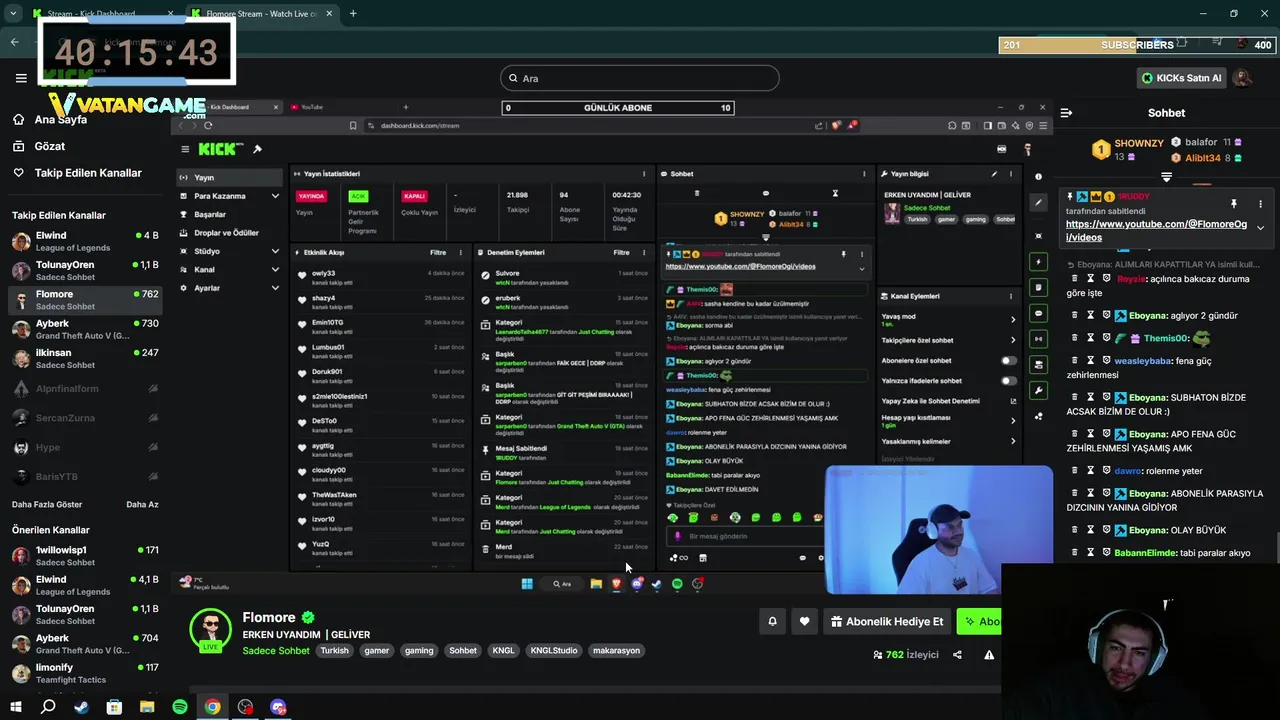The width and height of the screenshot is (1280, 720).
Task: Open the three-dot menu of pinned message
Action: pyautogui.click(x=1260, y=203)
